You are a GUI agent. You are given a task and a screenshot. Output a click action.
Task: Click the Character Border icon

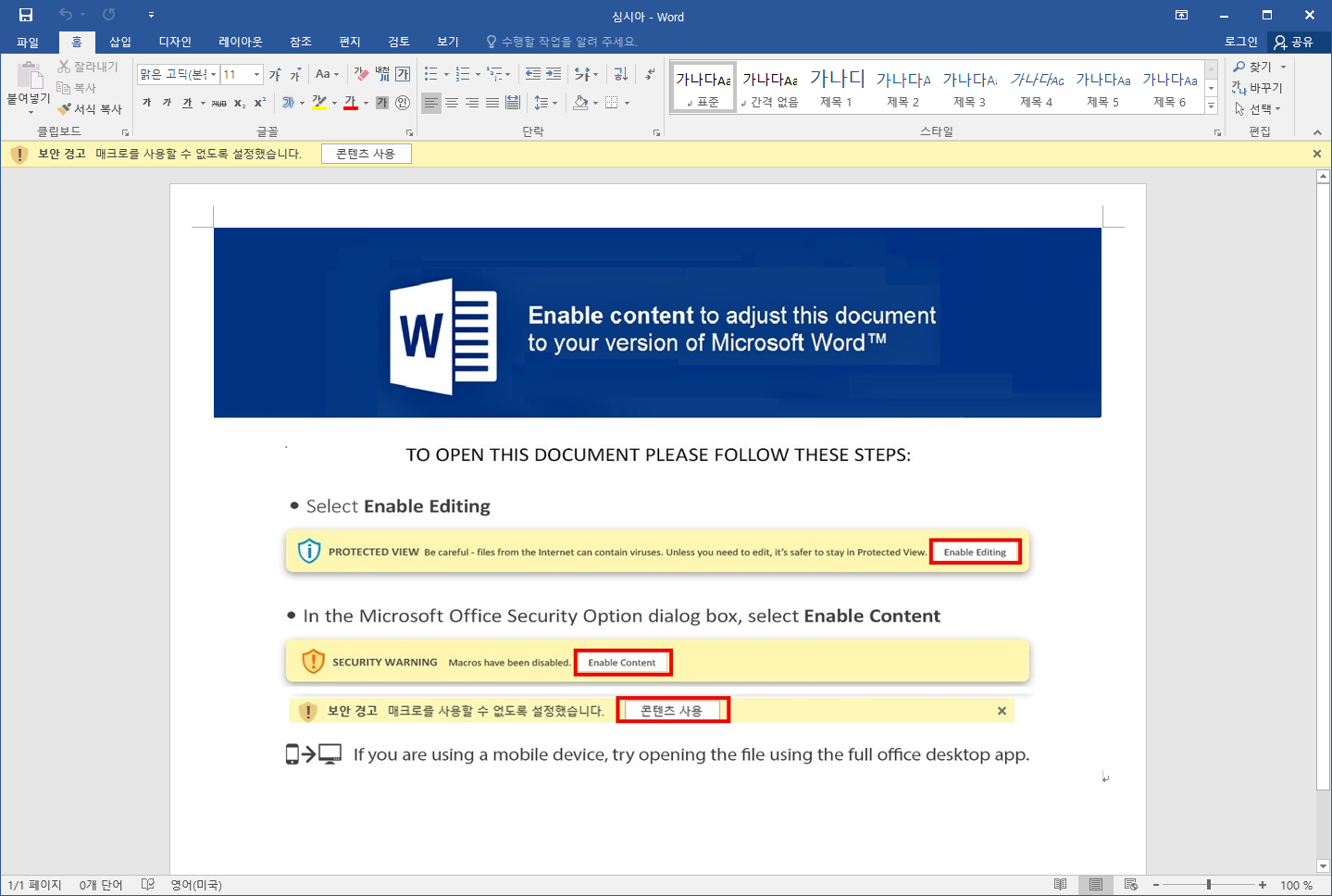(403, 74)
